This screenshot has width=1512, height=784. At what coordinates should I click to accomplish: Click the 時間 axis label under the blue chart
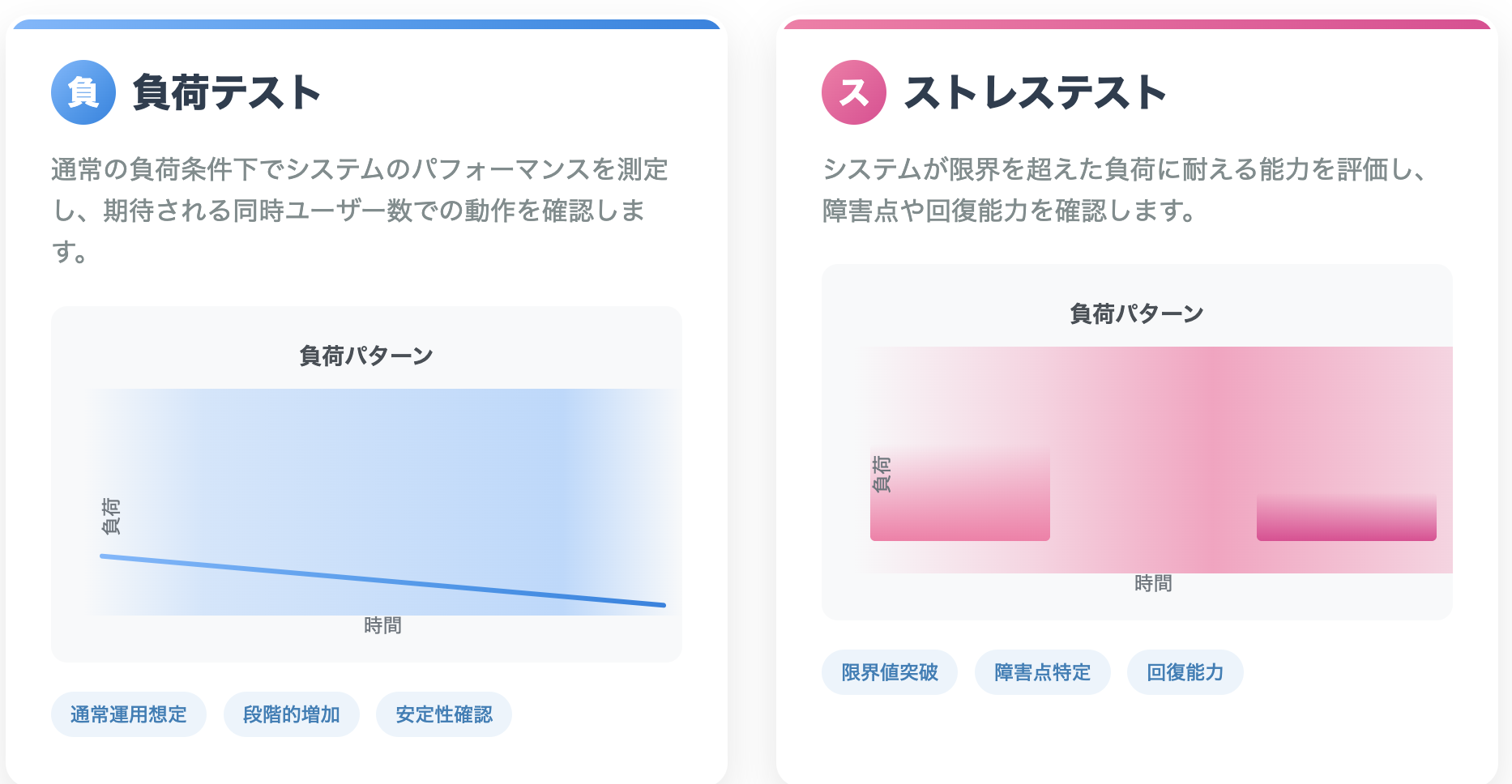(x=382, y=625)
